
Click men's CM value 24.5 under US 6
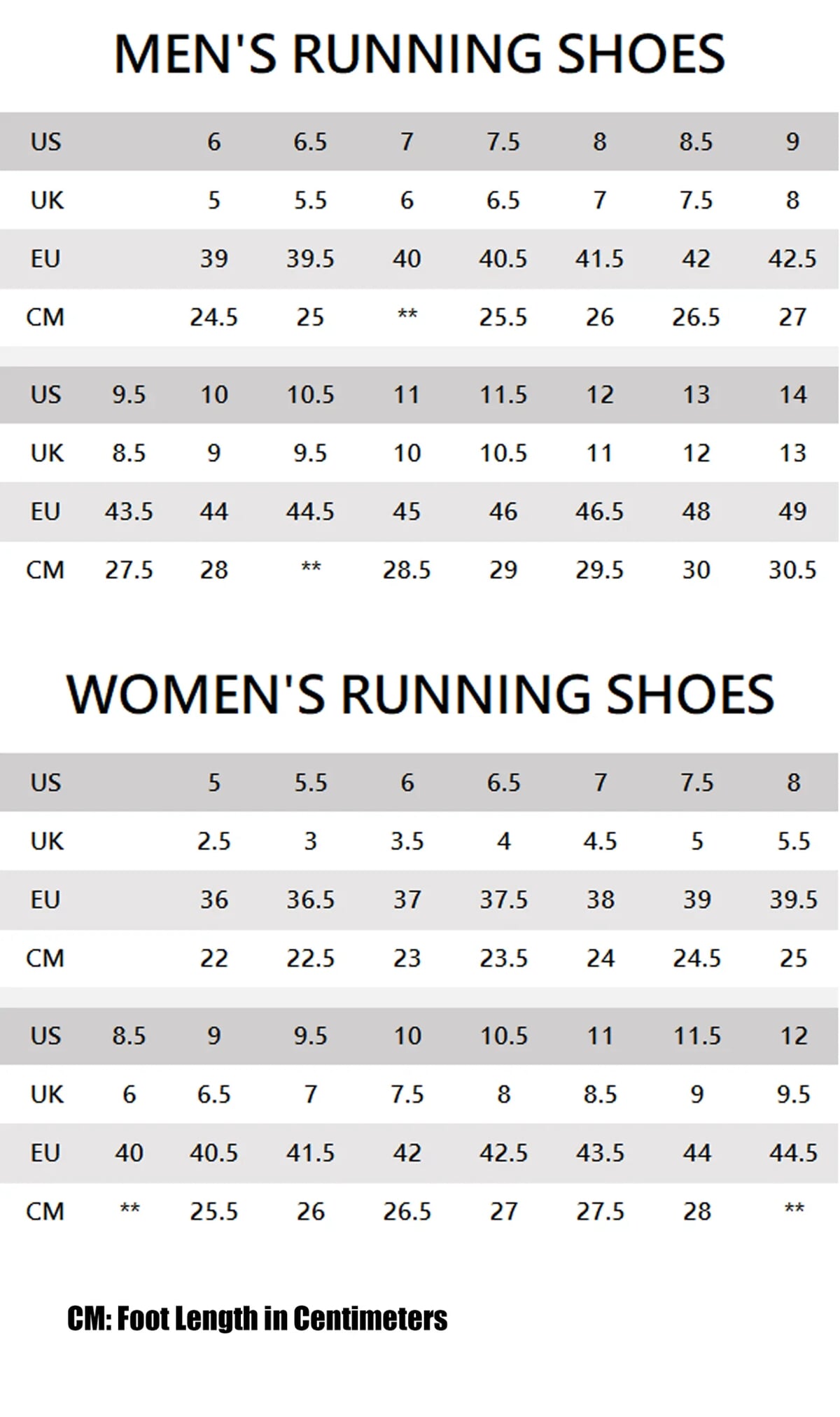click(x=213, y=317)
